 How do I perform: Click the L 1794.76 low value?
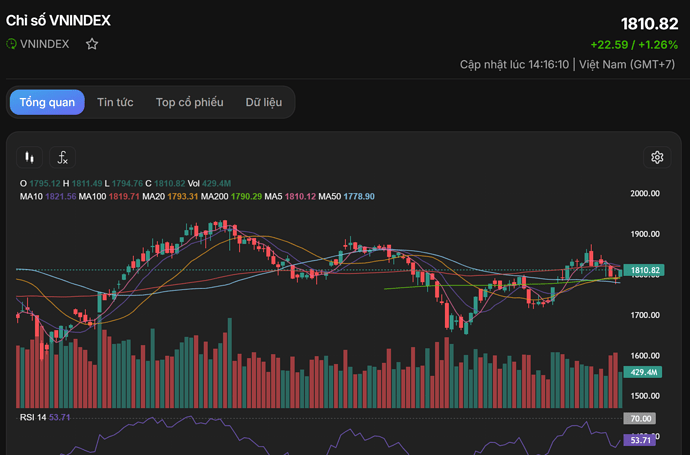tap(124, 183)
